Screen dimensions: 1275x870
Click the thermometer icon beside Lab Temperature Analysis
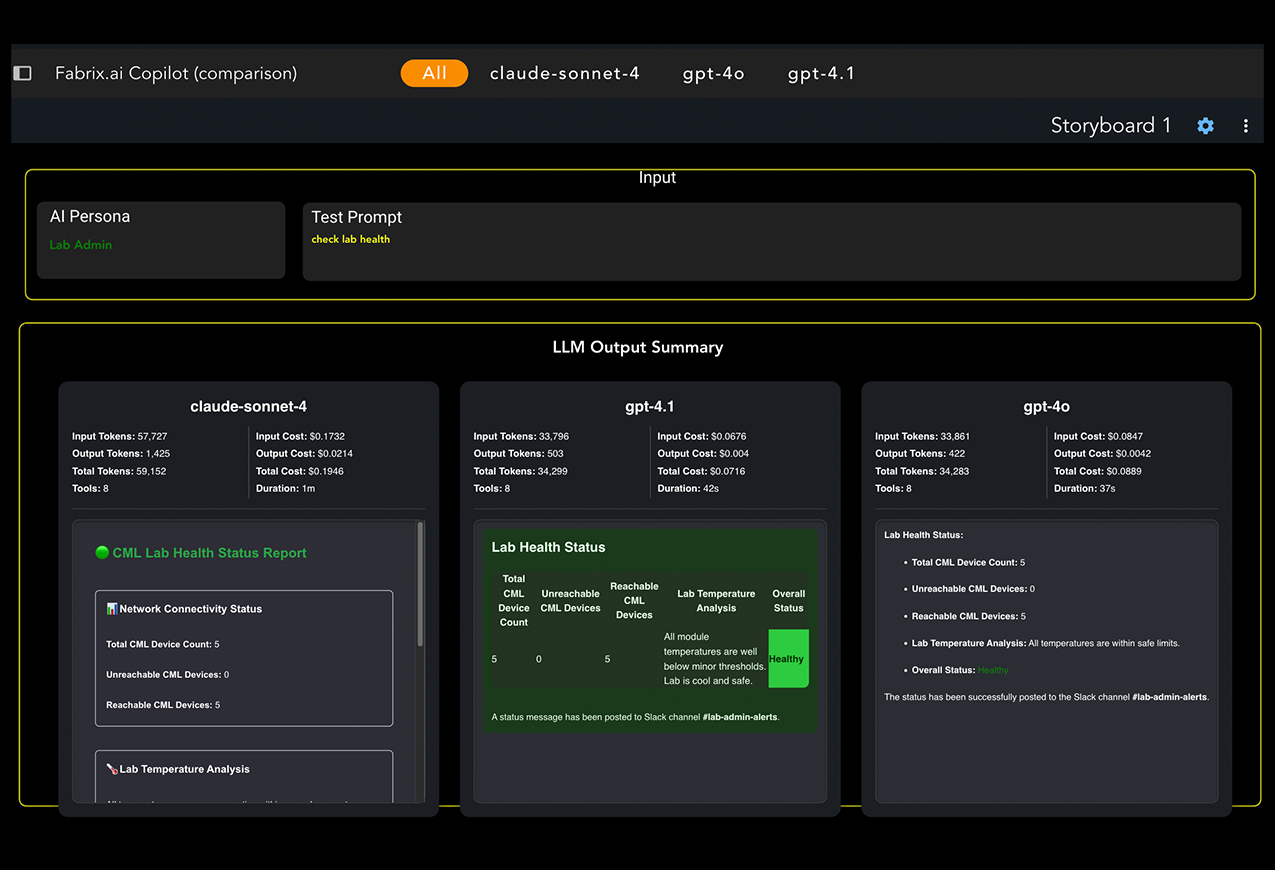[112, 769]
